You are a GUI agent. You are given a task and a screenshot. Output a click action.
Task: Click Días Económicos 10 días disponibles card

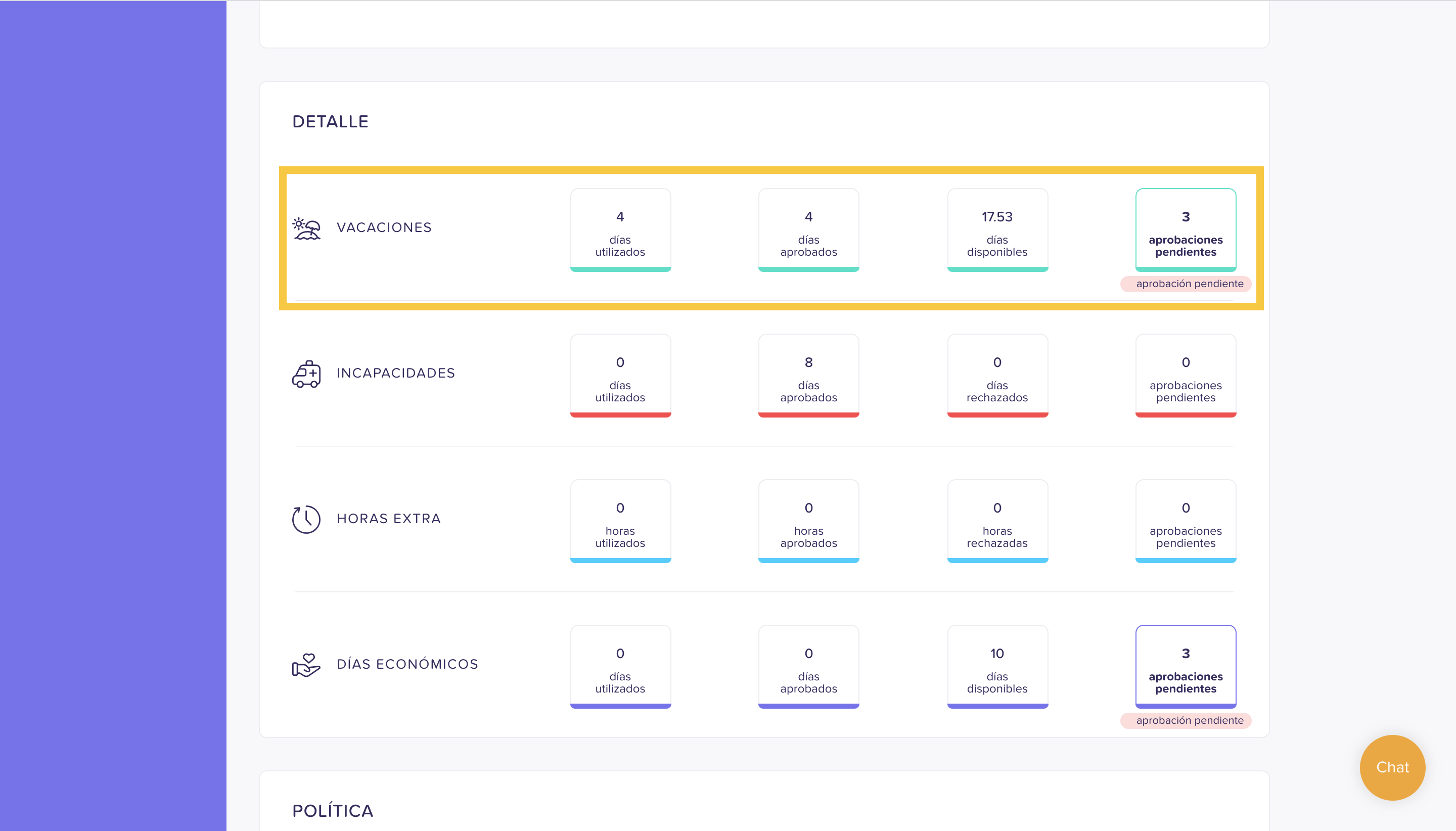click(x=997, y=667)
